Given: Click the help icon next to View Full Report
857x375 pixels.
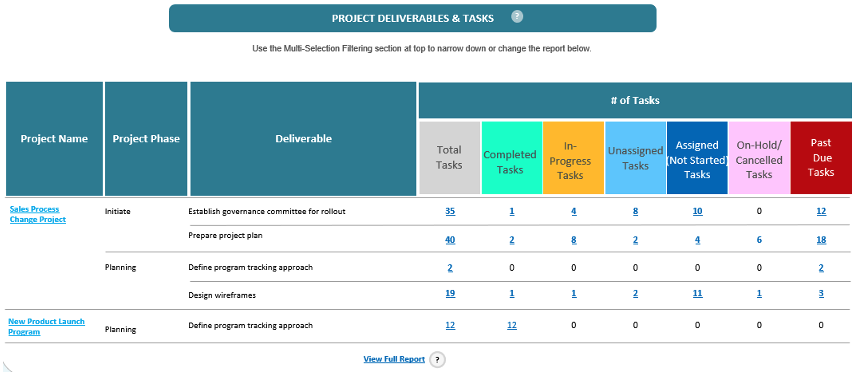Looking at the screenshot, I should 438,360.
